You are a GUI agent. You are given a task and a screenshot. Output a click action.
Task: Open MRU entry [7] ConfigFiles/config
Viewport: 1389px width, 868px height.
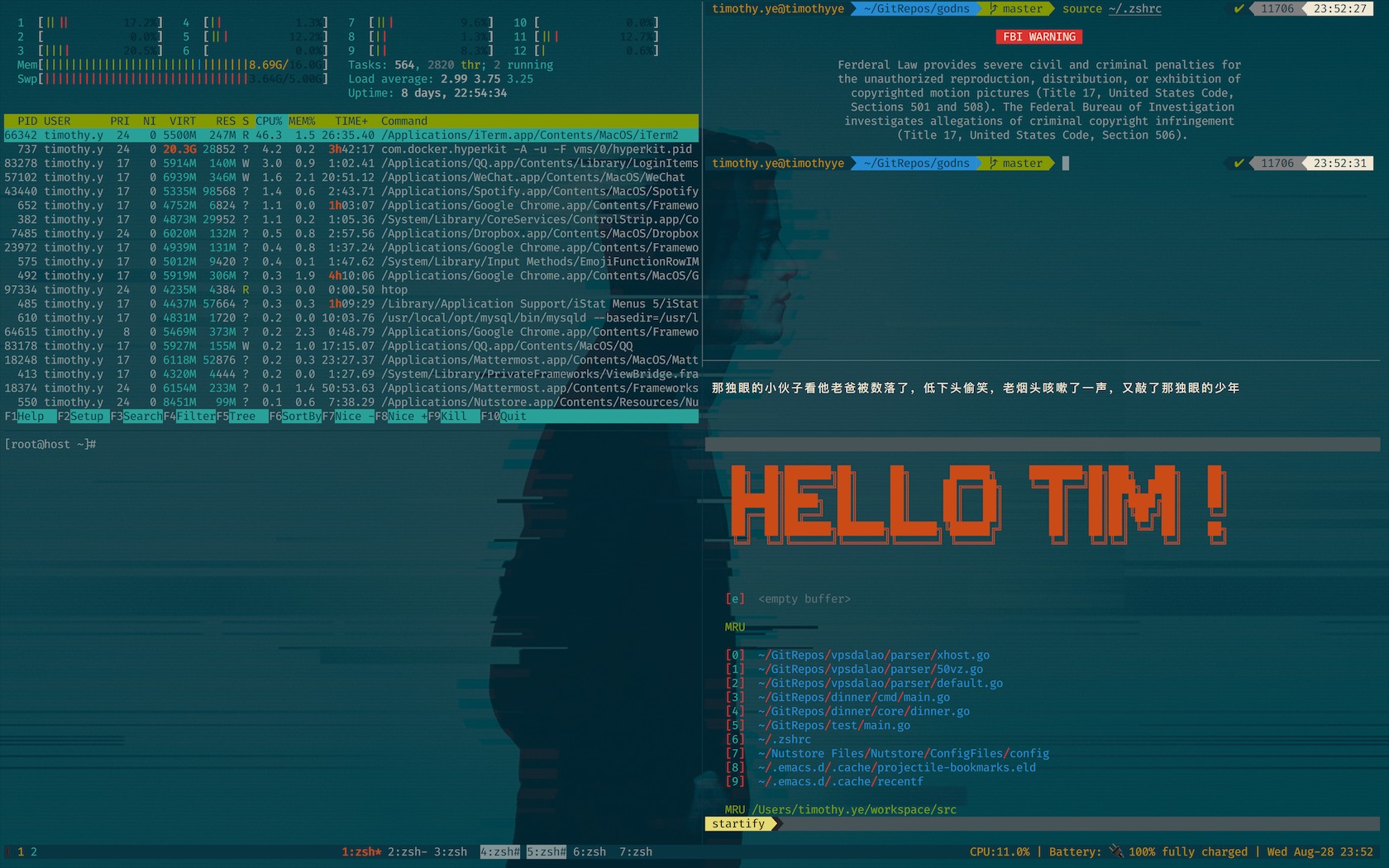pos(887,754)
